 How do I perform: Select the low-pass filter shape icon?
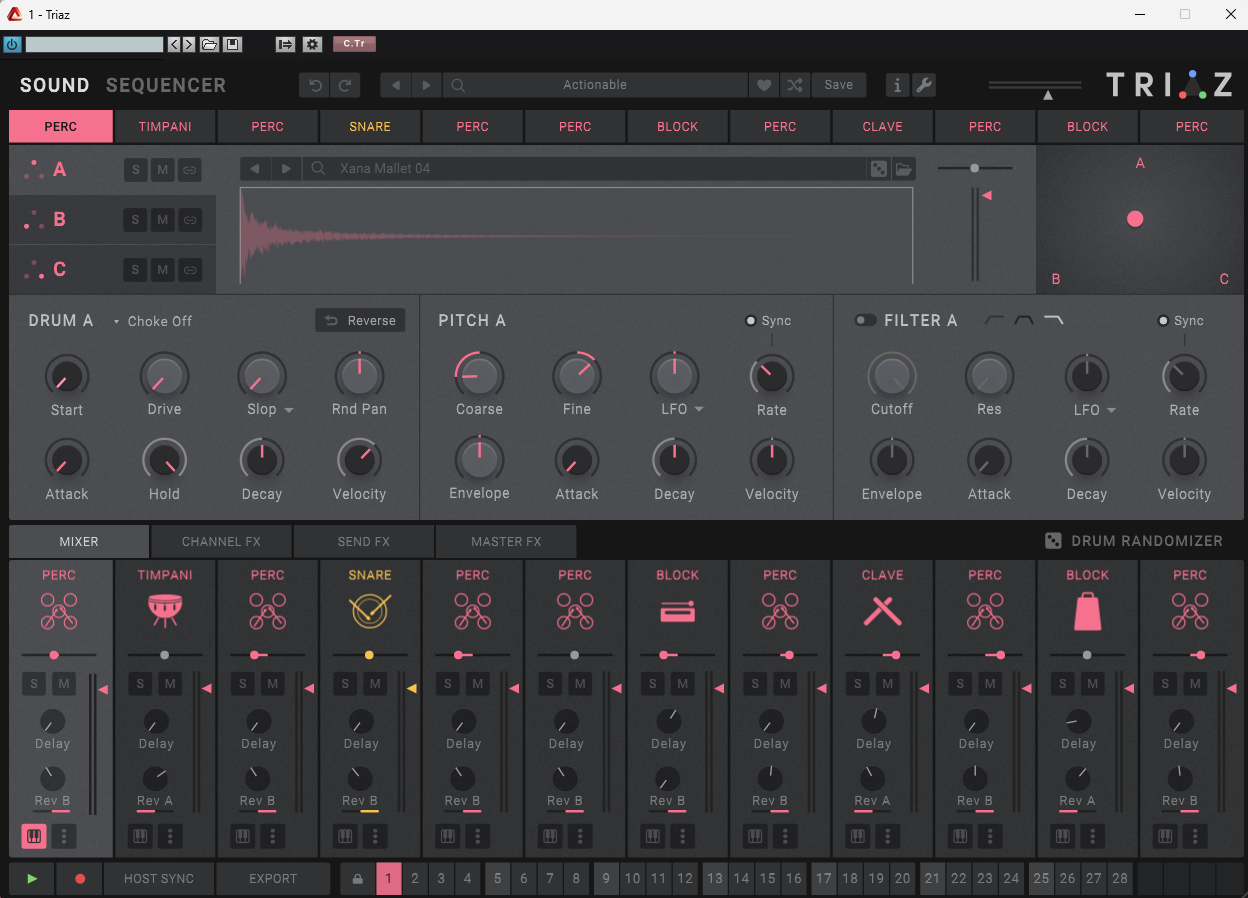click(x=1054, y=320)
